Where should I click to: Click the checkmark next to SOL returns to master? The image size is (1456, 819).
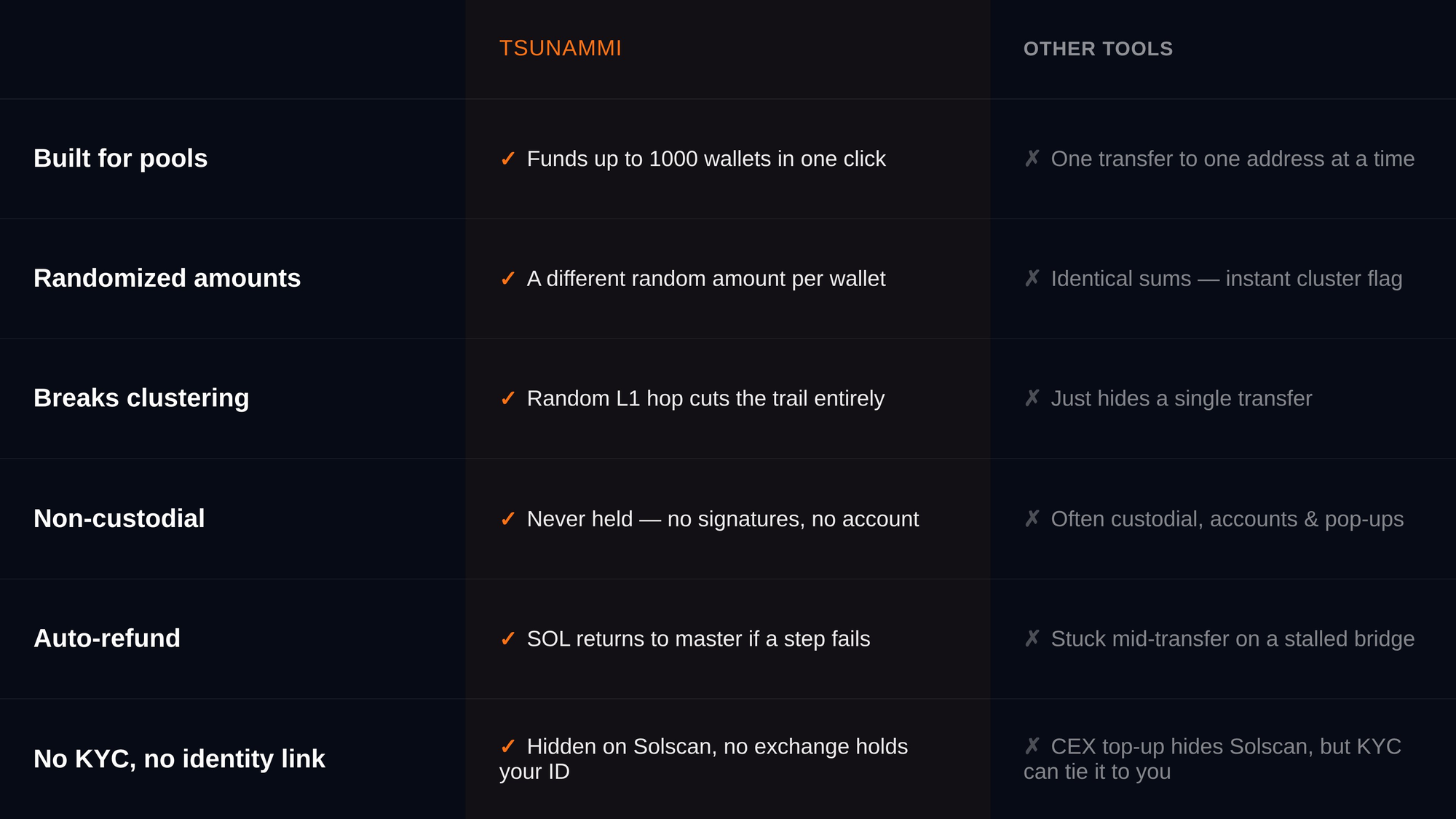click(508, 639)
